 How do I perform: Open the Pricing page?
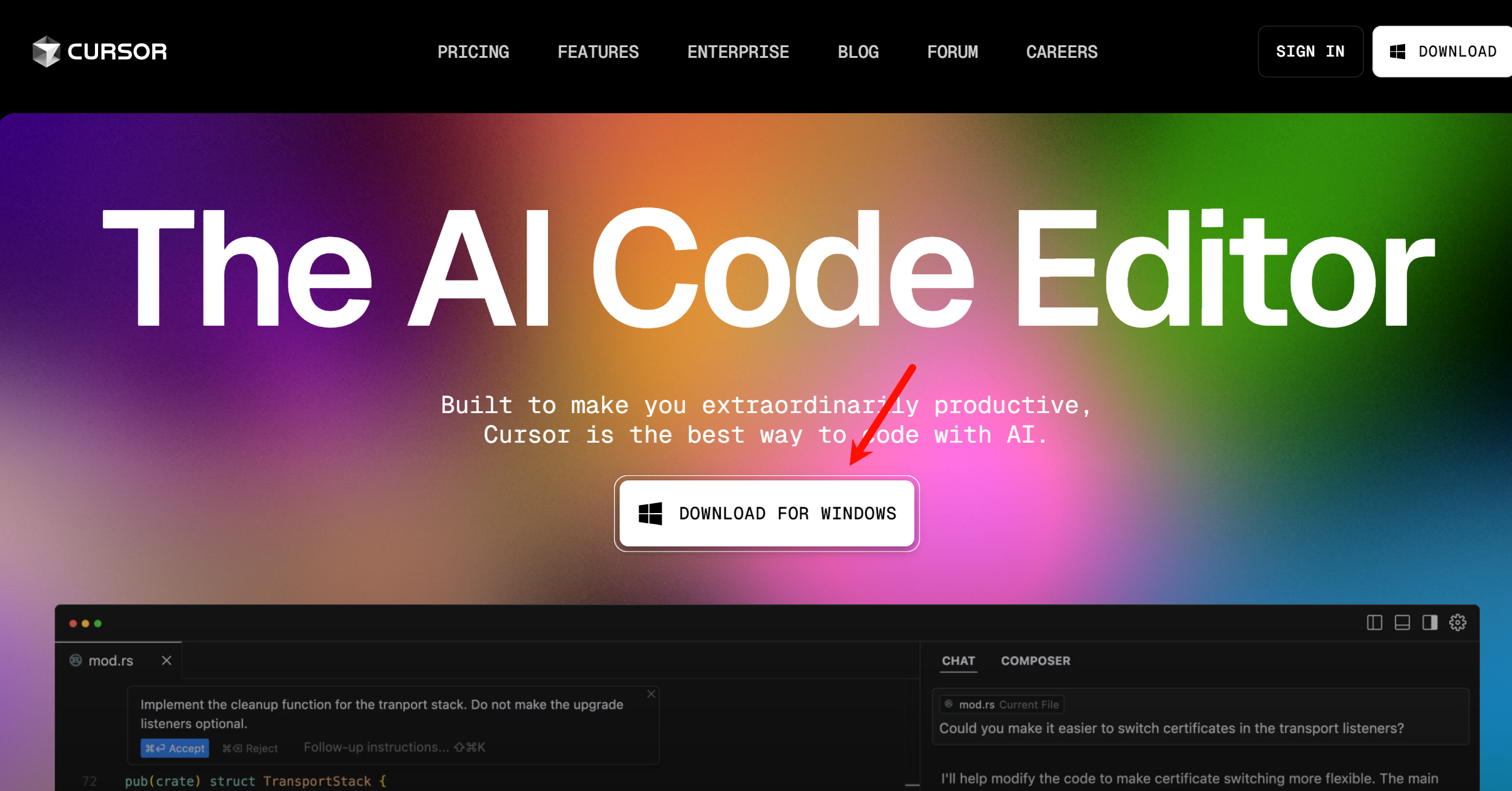pyautogui.click(x=473, y=52)
